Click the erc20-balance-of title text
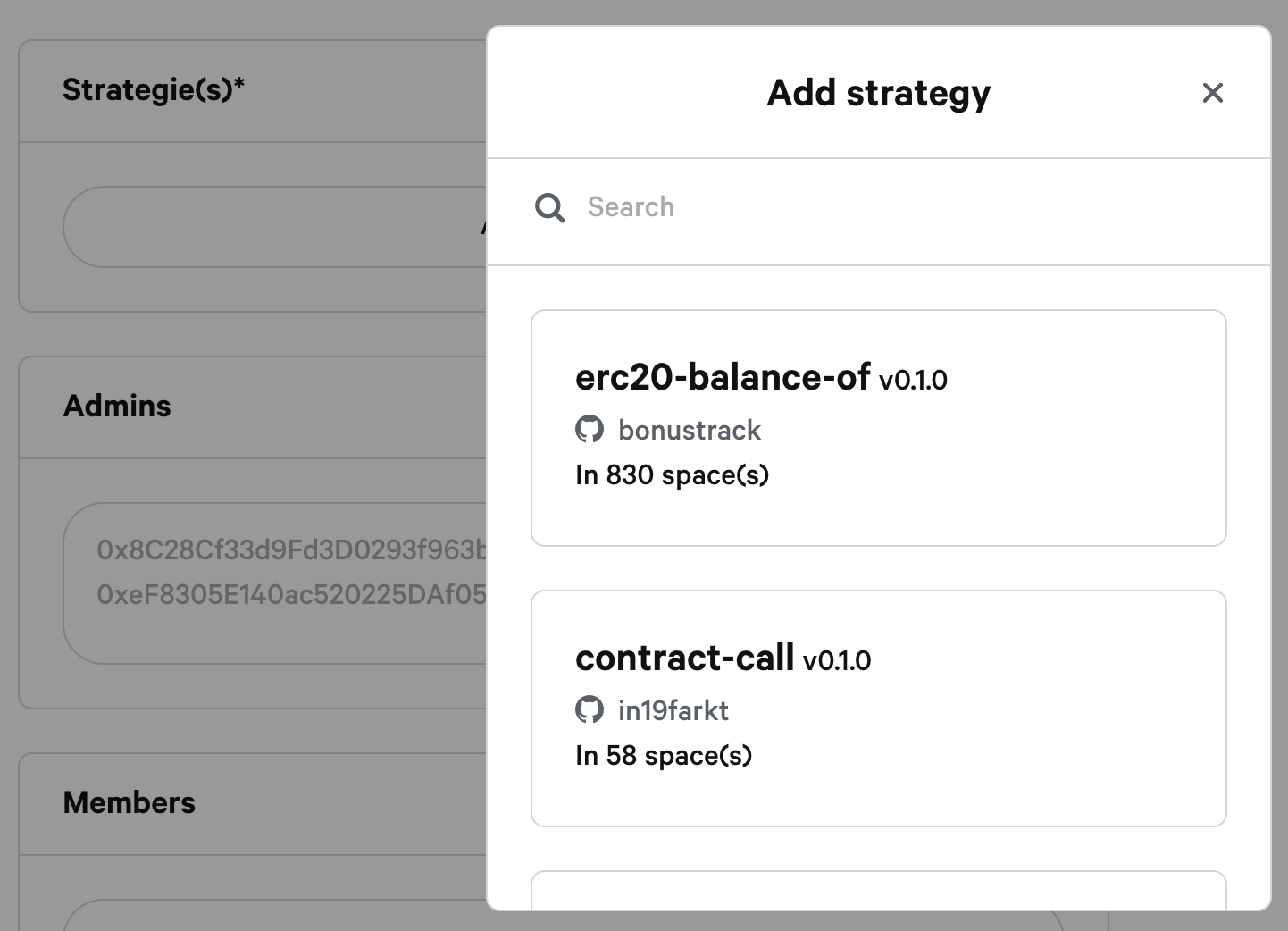 723,378
